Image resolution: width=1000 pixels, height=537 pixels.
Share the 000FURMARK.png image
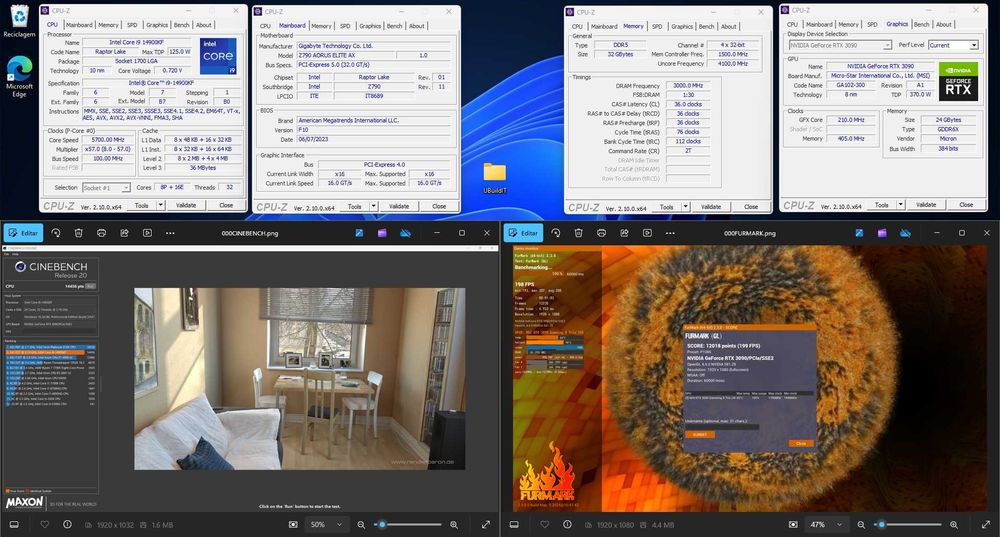(x=624, y=233)
